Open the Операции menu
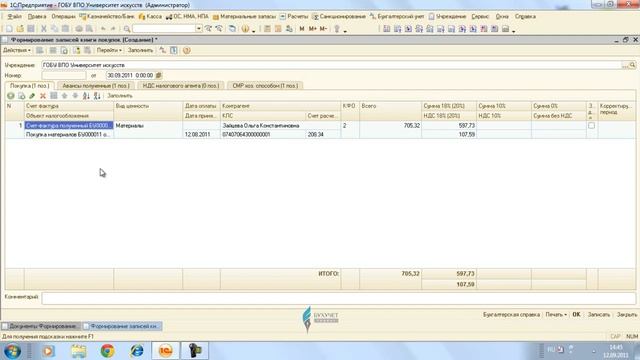This screenshot has width=640, height=360. click(x=63, y=17)
